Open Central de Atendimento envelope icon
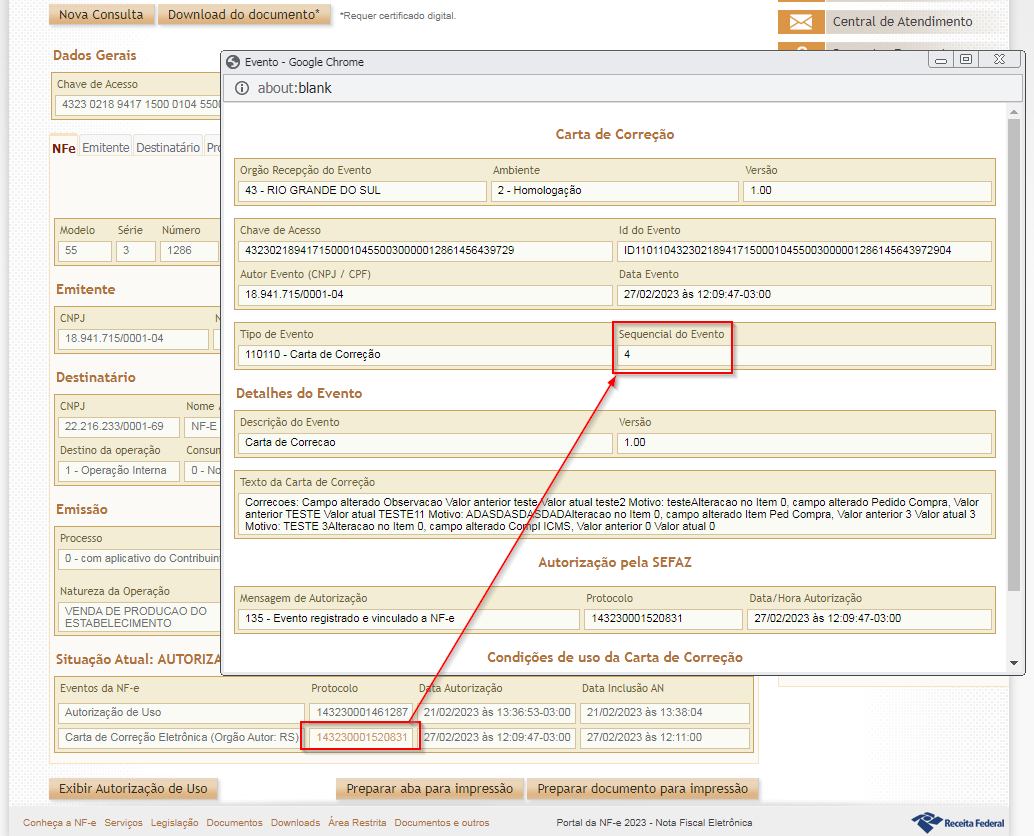Image resolution: width=1034 pixels, height=836 pixels. (801, 22)
